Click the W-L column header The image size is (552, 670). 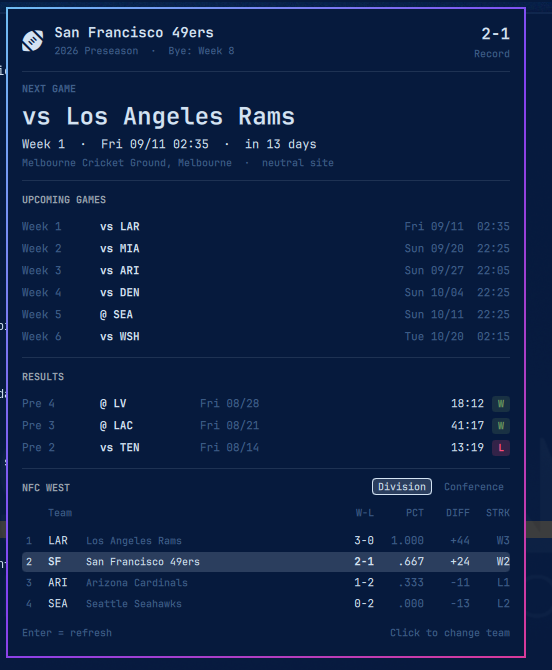(x=364, y=513)
